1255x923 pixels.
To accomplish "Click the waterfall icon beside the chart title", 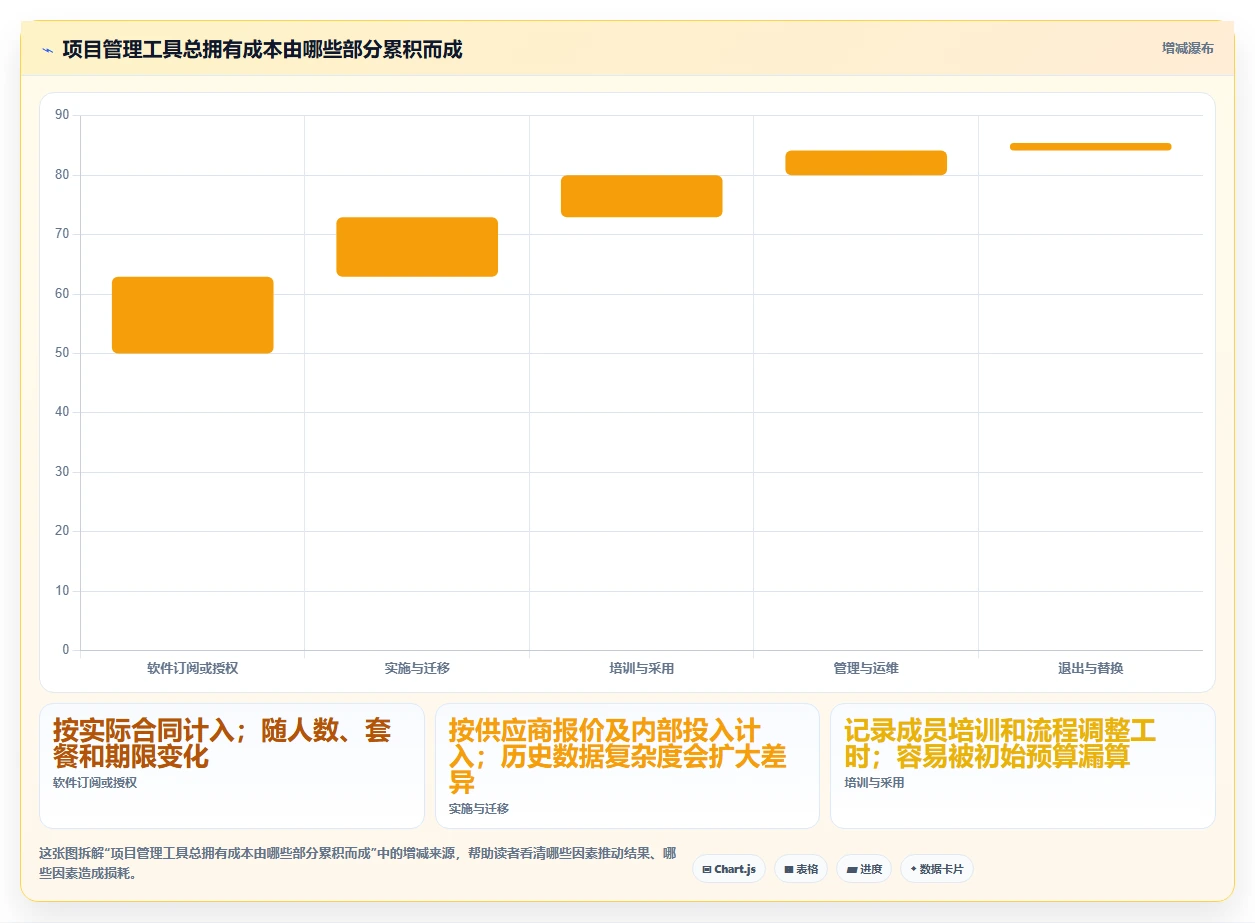I will pyautogui.click(x=47, y=49).
